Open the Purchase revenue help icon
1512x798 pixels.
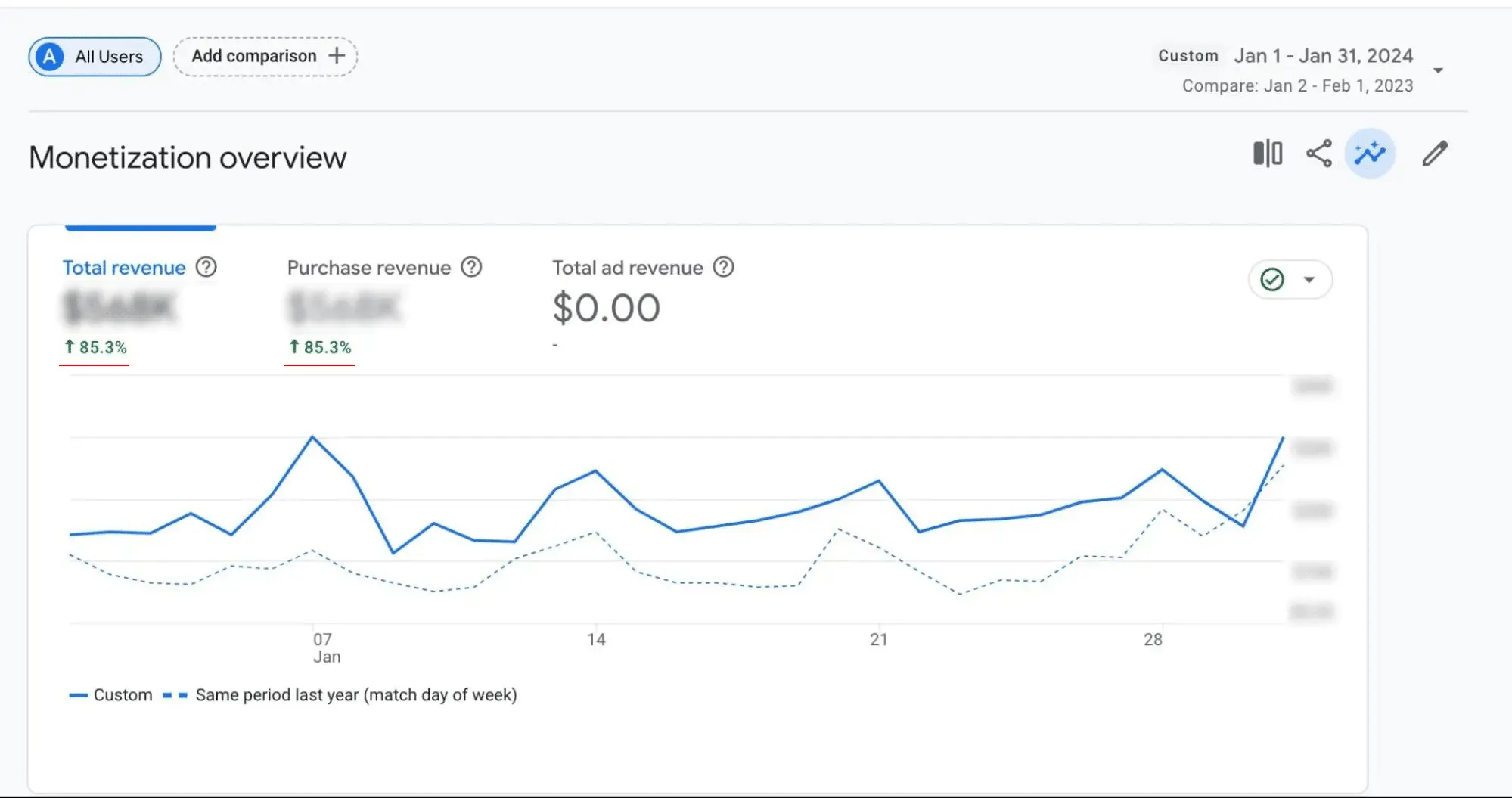pyautogui.click(x=471, y=267)
